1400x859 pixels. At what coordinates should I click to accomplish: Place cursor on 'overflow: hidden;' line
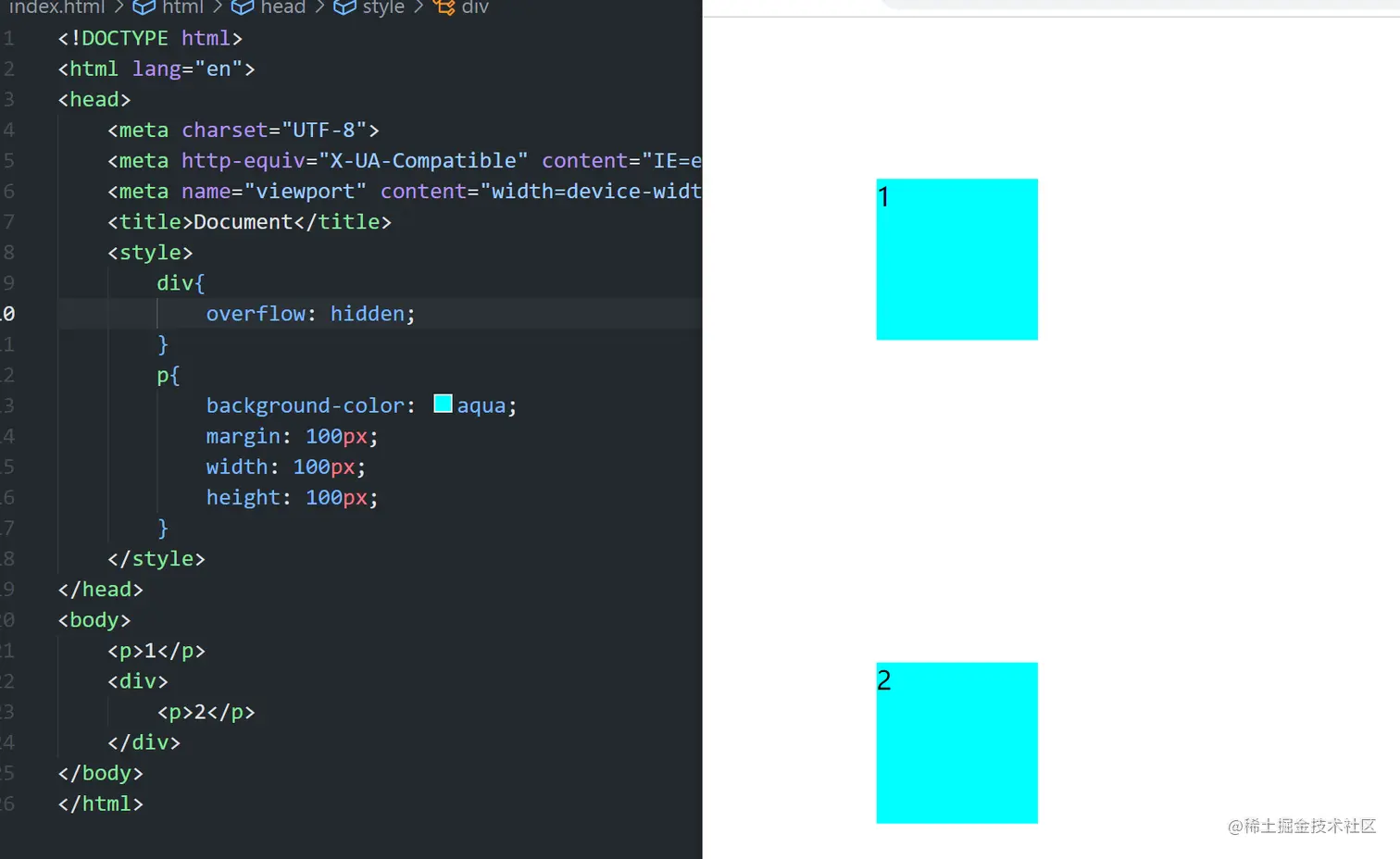click(x=310, y=314)
